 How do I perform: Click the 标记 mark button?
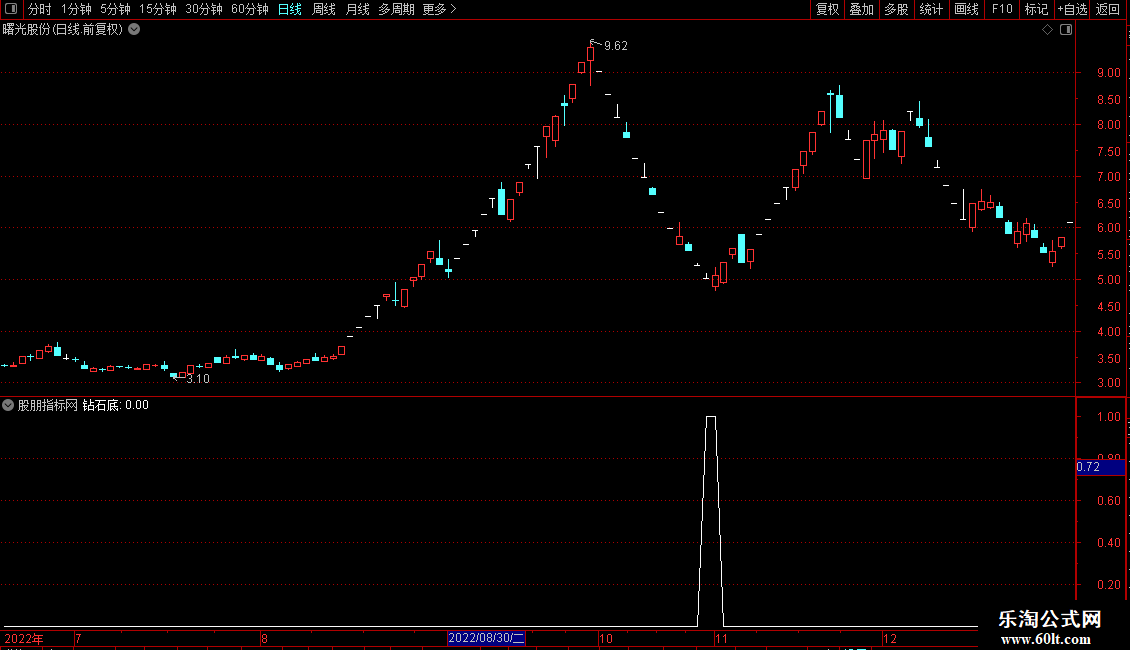pos(1036,9)
